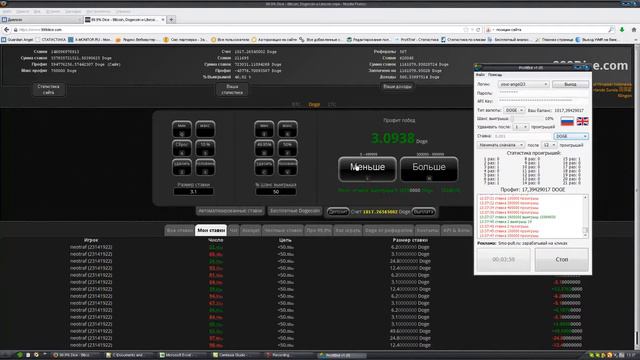640x360 pixels.
Task: Select the Russian flag language icon
Action: (x=567, y=121)
